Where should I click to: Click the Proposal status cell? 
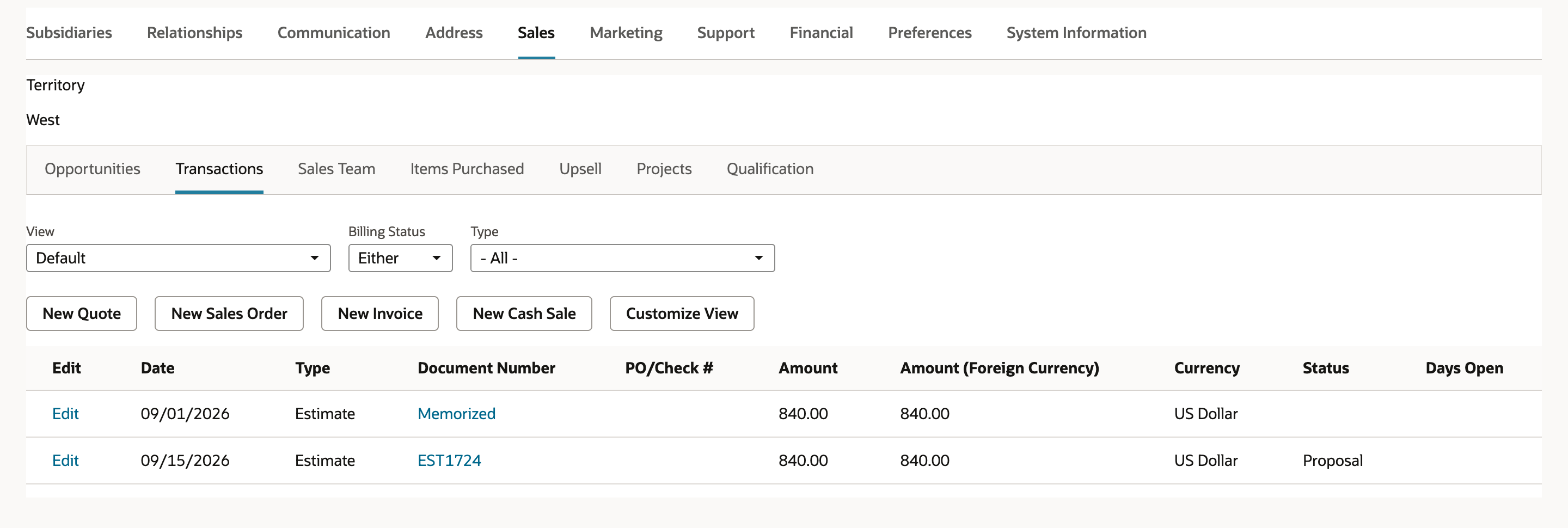tap(1332, 461)
